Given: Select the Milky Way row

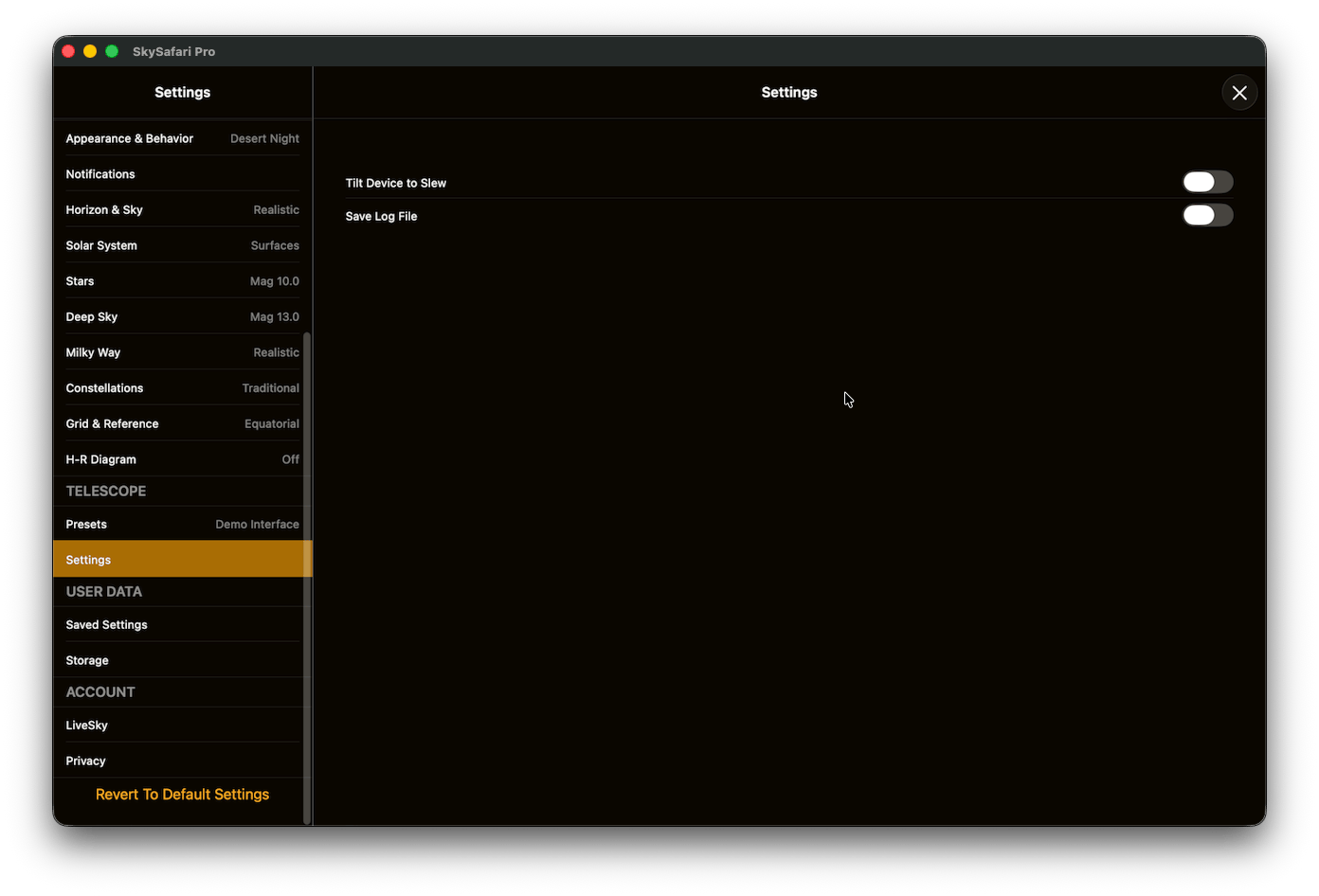Looking at the screenshot, I should (182, 352).
